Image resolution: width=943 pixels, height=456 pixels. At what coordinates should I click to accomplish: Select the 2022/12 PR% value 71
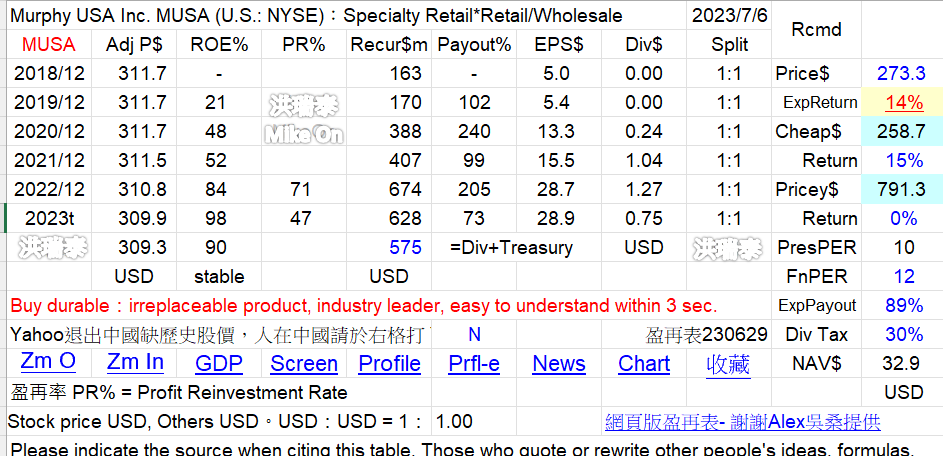(x=304, y=189)
